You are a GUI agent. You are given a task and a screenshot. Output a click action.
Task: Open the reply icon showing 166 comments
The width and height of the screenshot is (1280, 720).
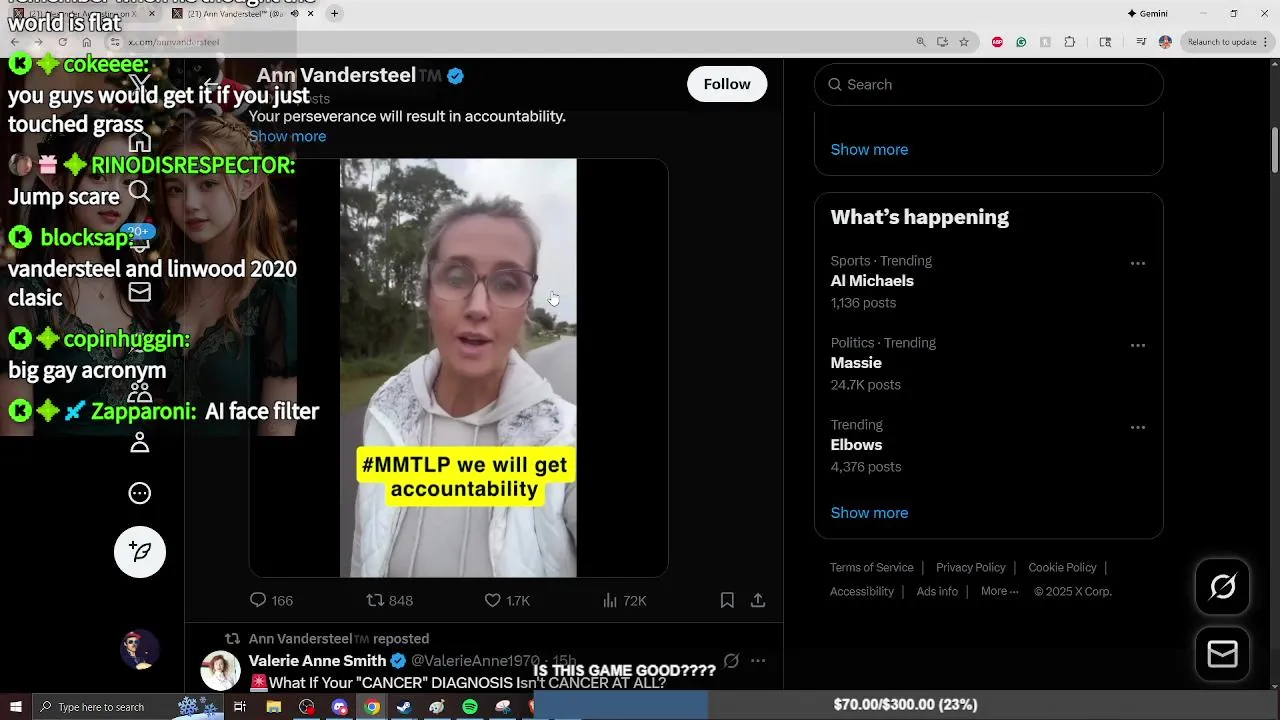coord(271,600)
